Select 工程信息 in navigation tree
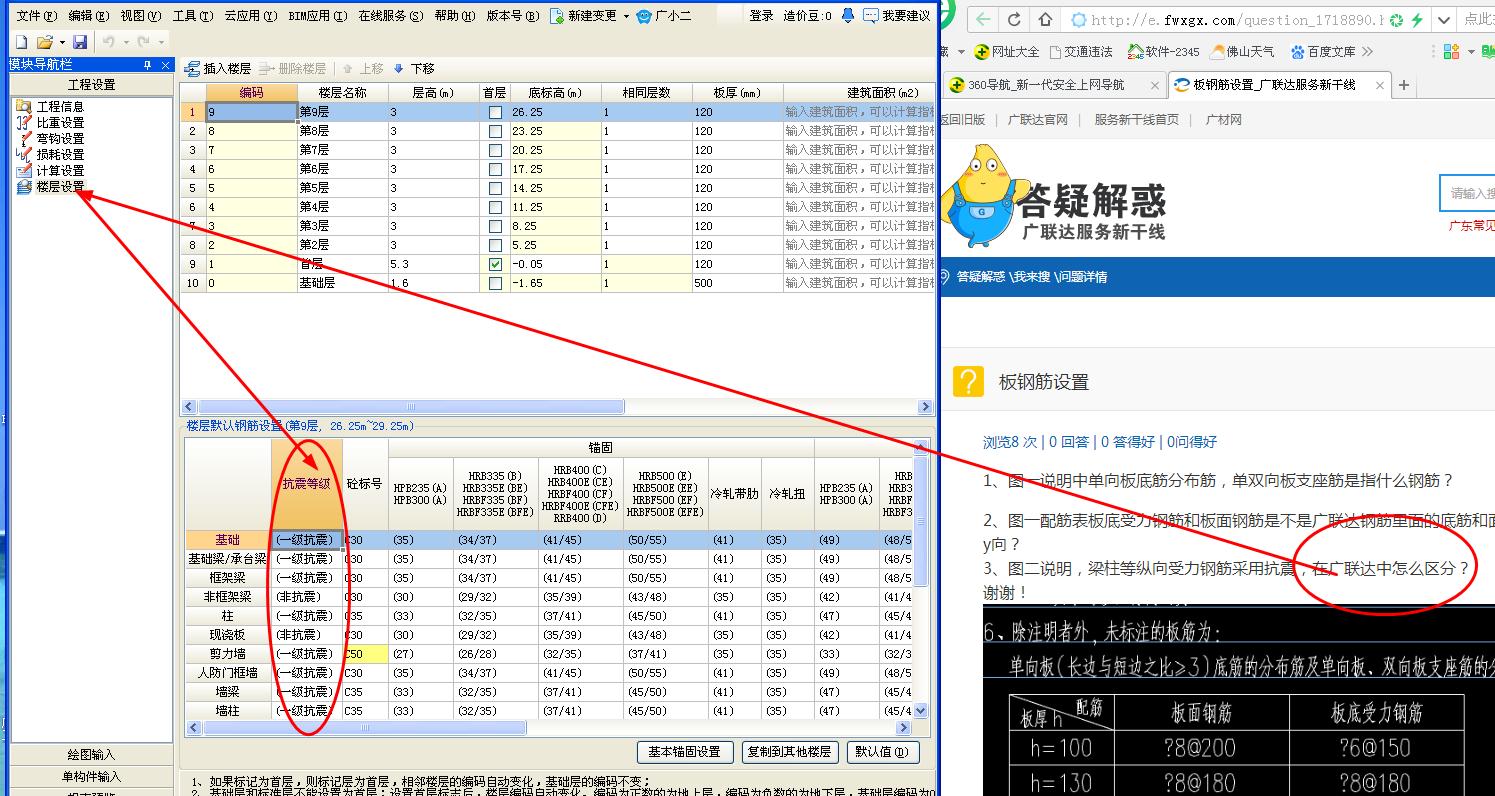The height and width of the screenshot is (796, 1495). (60, 106)
